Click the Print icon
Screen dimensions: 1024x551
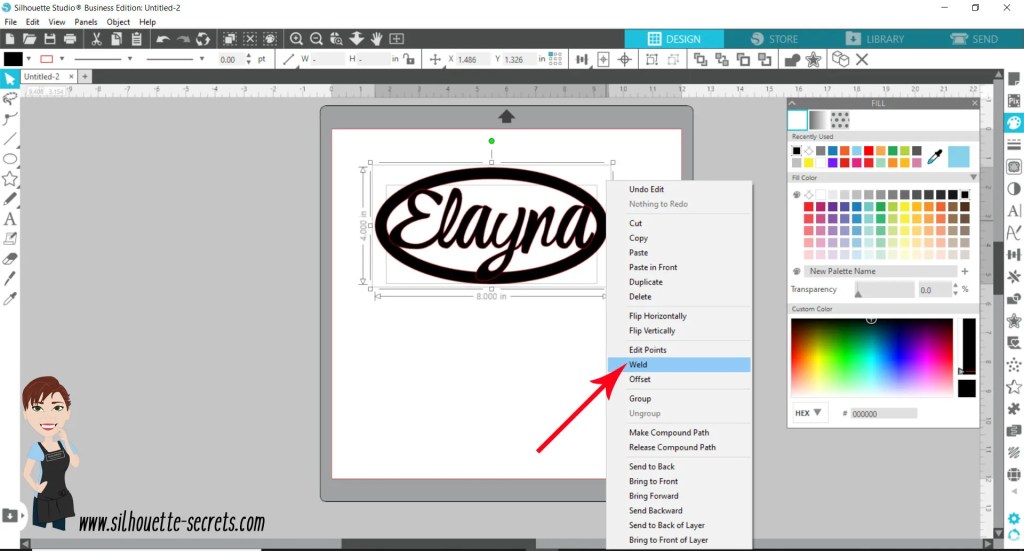pyautogui.click(x=70, y=39)
